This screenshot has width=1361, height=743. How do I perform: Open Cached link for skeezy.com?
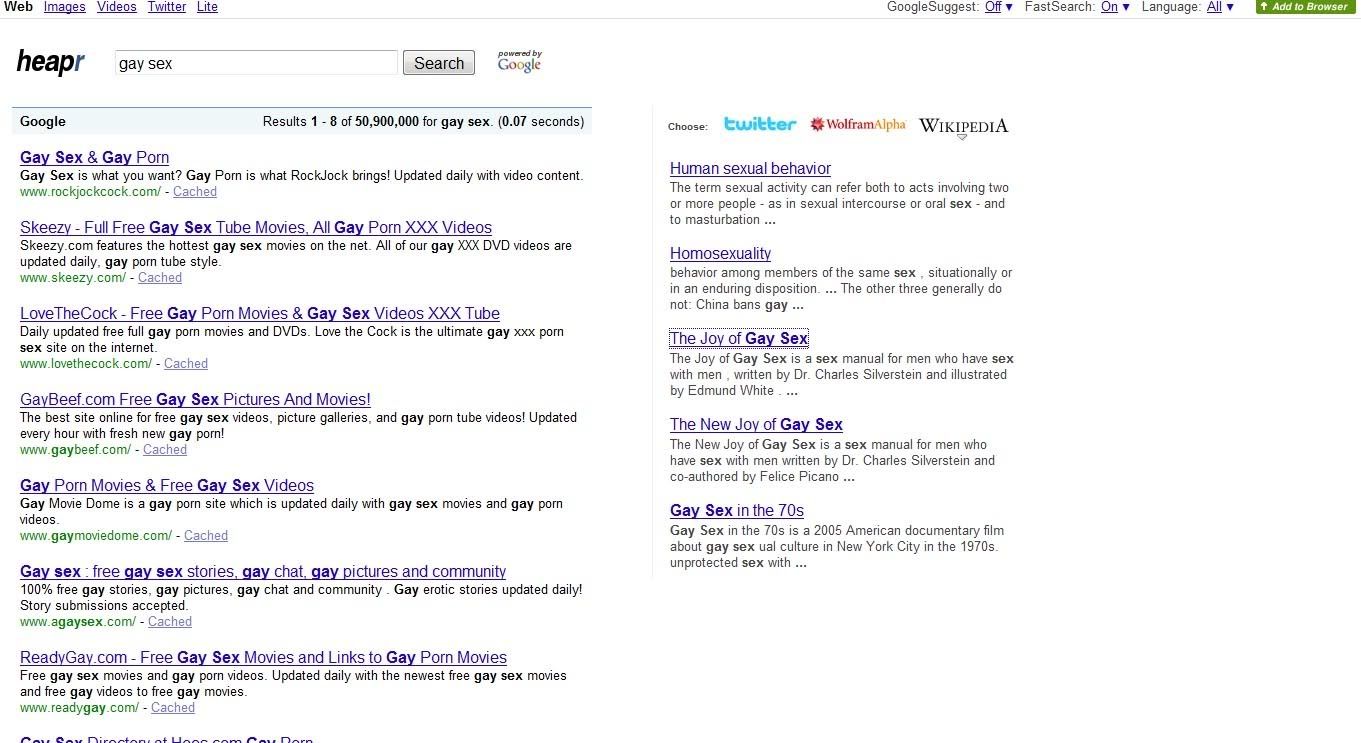[160, 278]
